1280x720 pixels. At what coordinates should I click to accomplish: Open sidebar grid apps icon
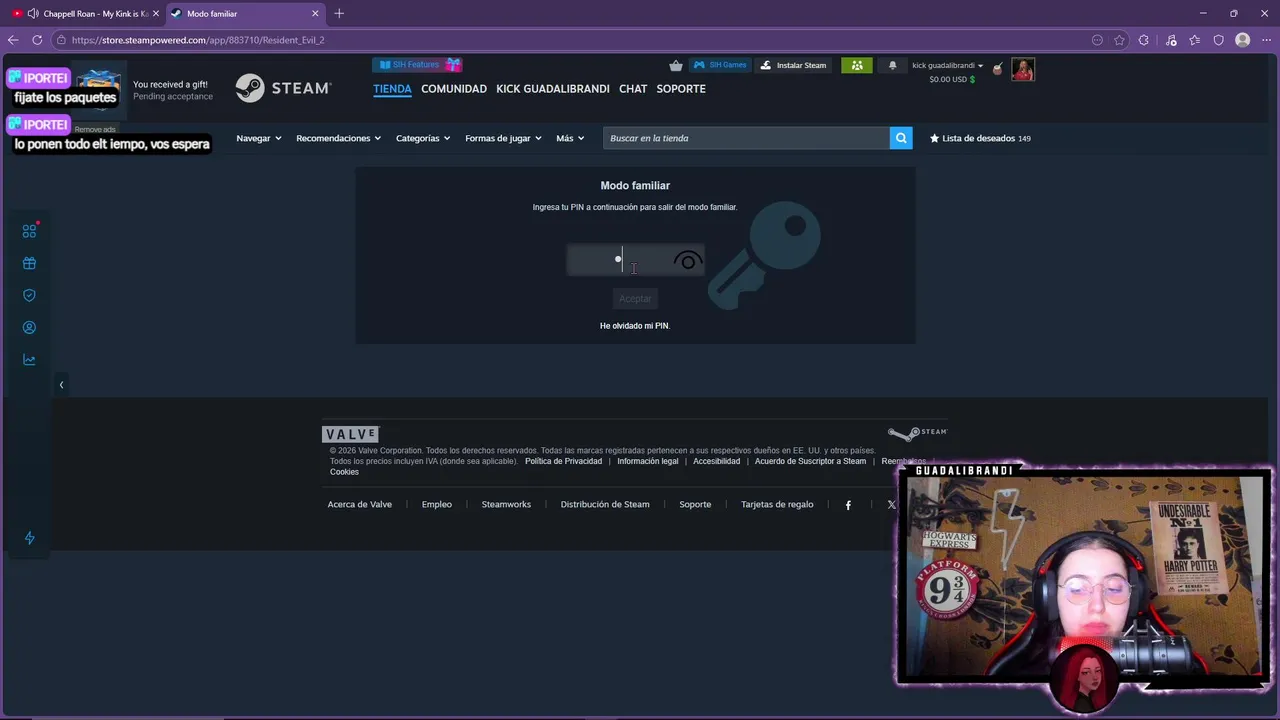(x=29, y=231)
